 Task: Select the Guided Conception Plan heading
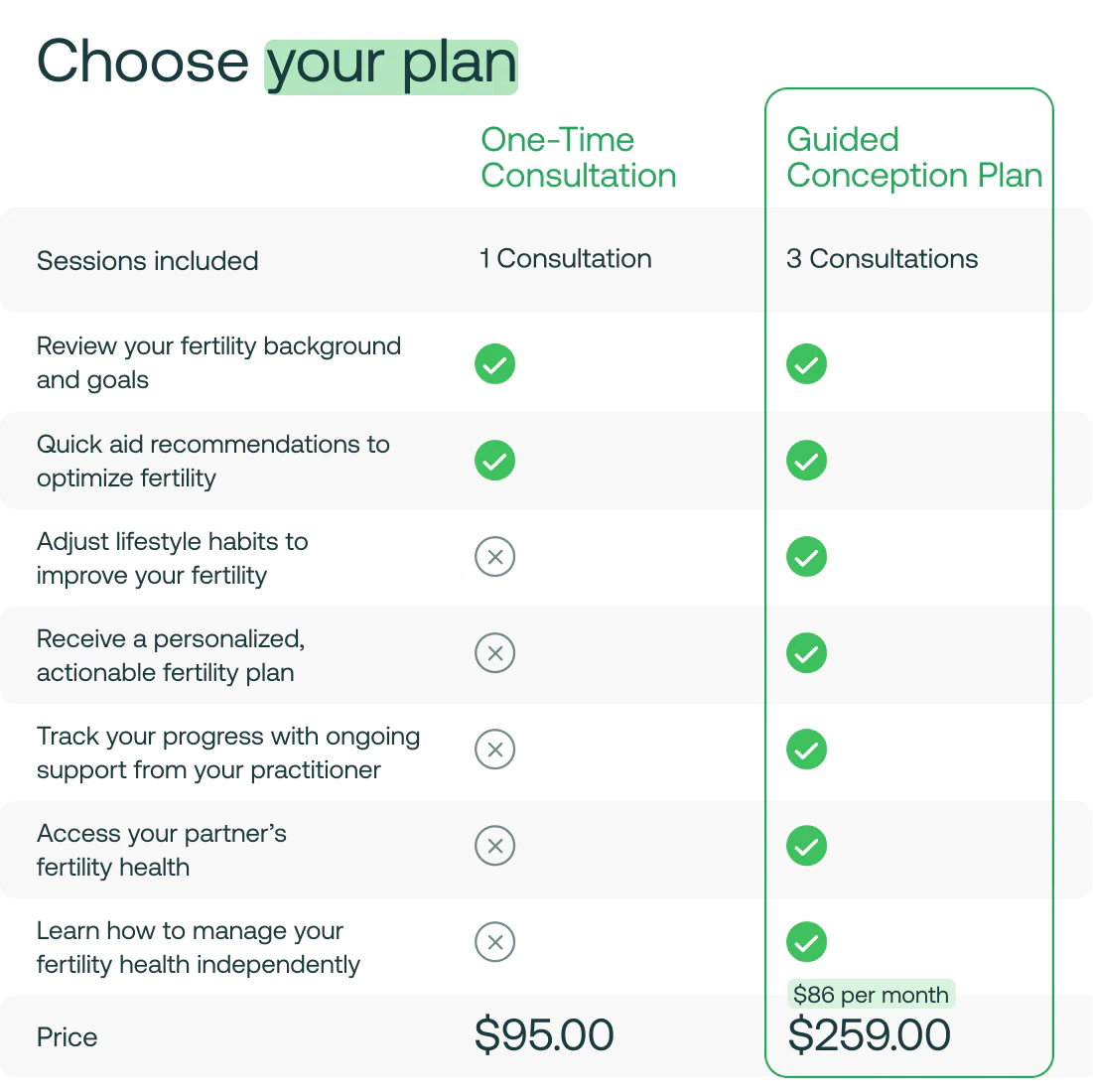tap(913, 158)
